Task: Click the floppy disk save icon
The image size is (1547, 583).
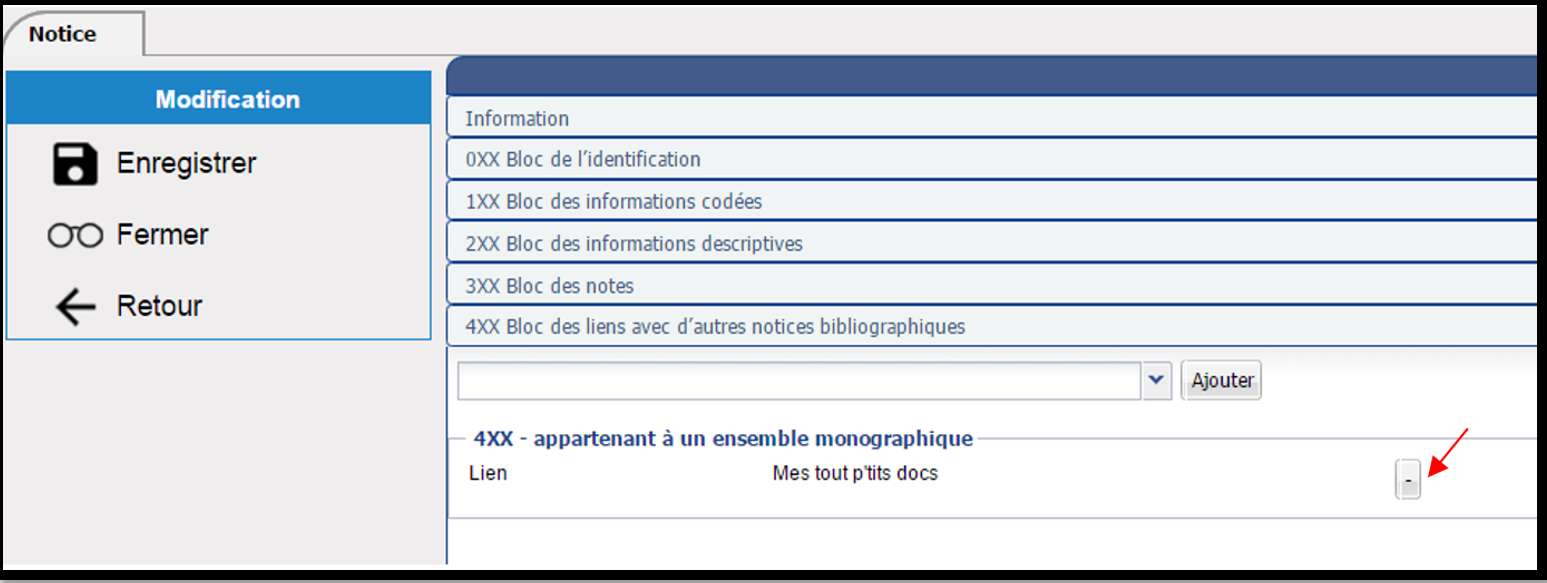Action: pos(75,164)
